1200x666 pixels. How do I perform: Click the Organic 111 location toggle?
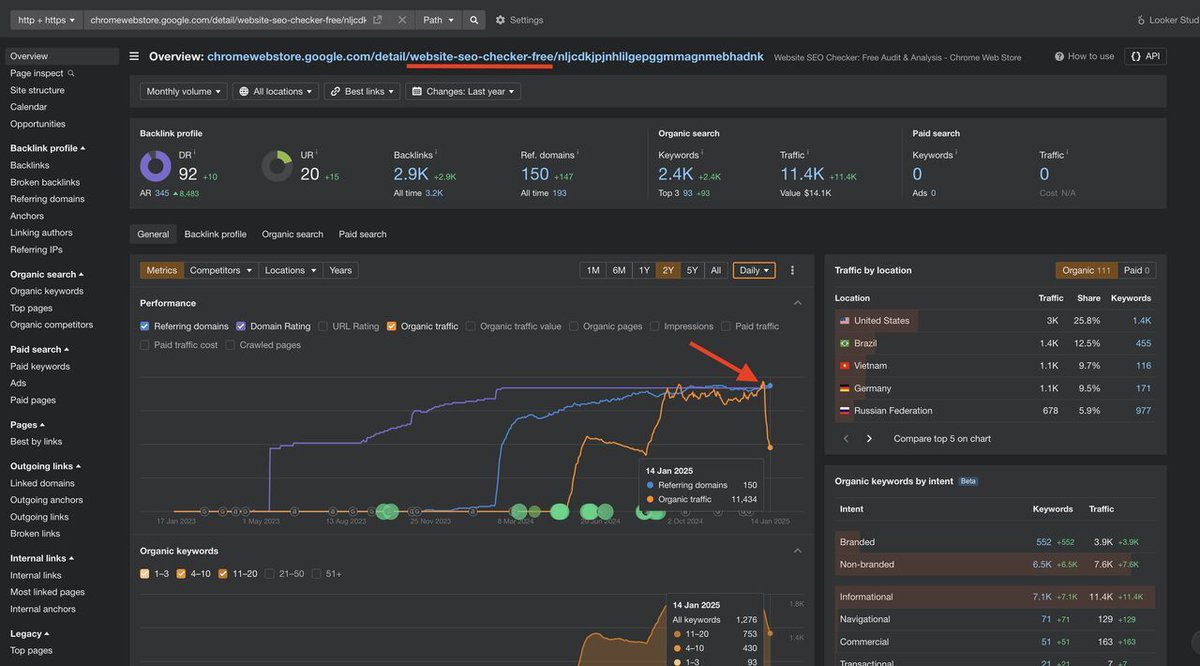pyautogui.click(x=1087, y=270)
